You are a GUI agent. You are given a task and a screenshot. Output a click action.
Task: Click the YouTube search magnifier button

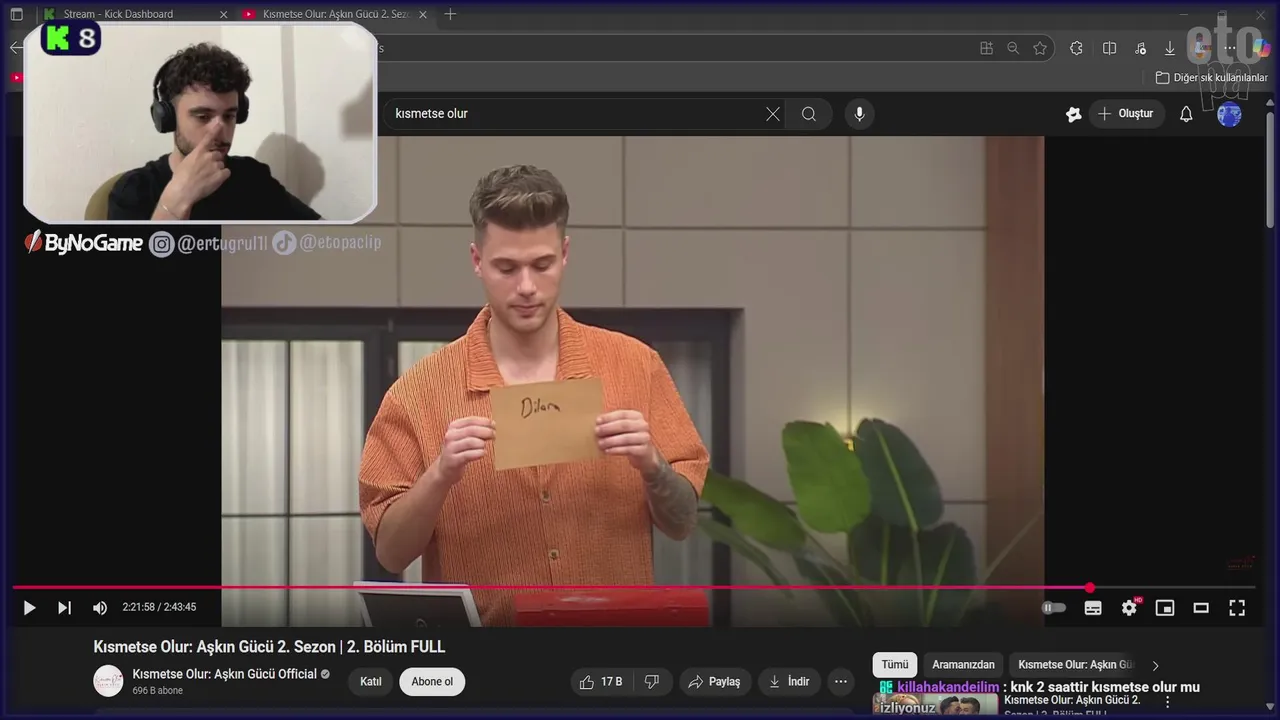pyautogui.click(x=809, y=114)
